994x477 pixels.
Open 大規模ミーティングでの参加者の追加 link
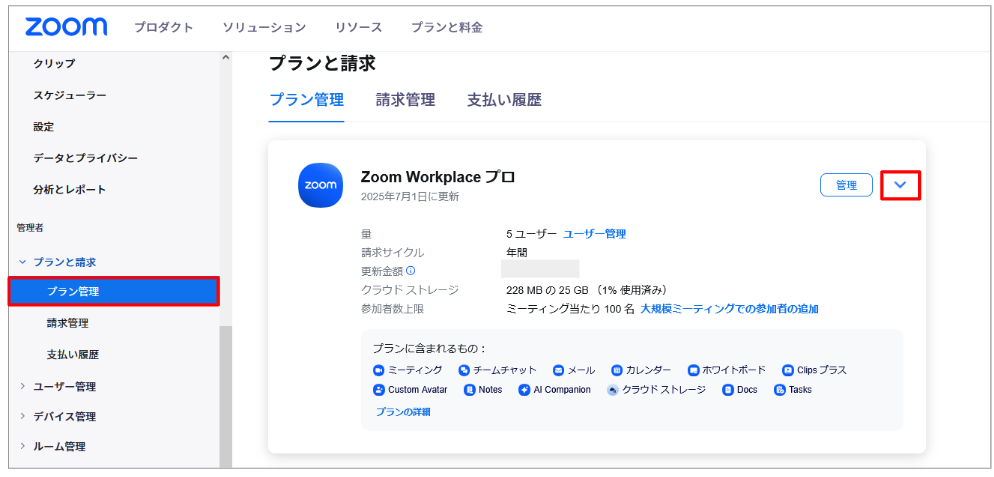(x=729, y=309)
